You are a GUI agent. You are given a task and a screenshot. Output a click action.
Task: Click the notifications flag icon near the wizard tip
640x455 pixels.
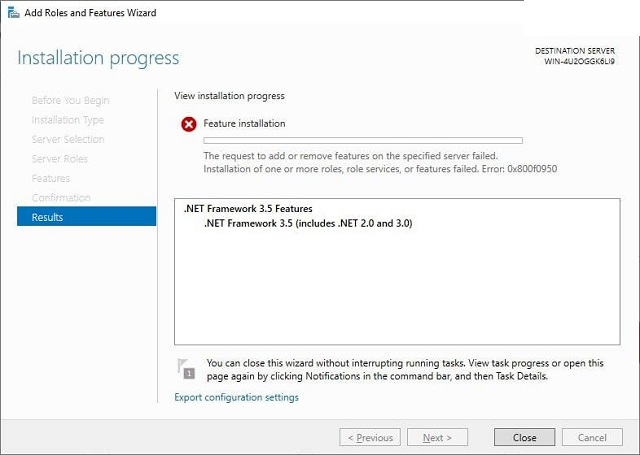click(186, 368)
